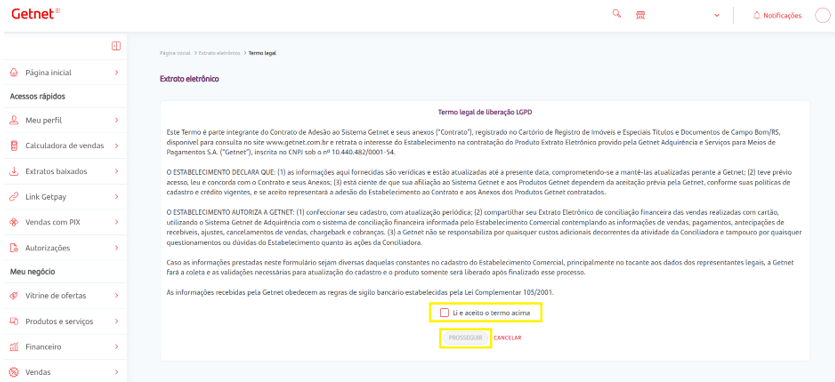Click the CANCELAR link

pos(507,338)
